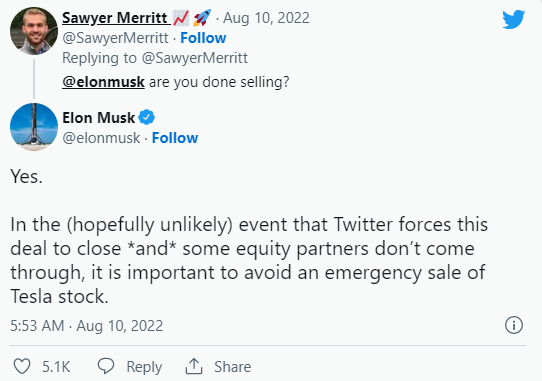Click the Aug 10, 2022 date in header
This screenshot has height=381, width=542.
tap(266, 18)
